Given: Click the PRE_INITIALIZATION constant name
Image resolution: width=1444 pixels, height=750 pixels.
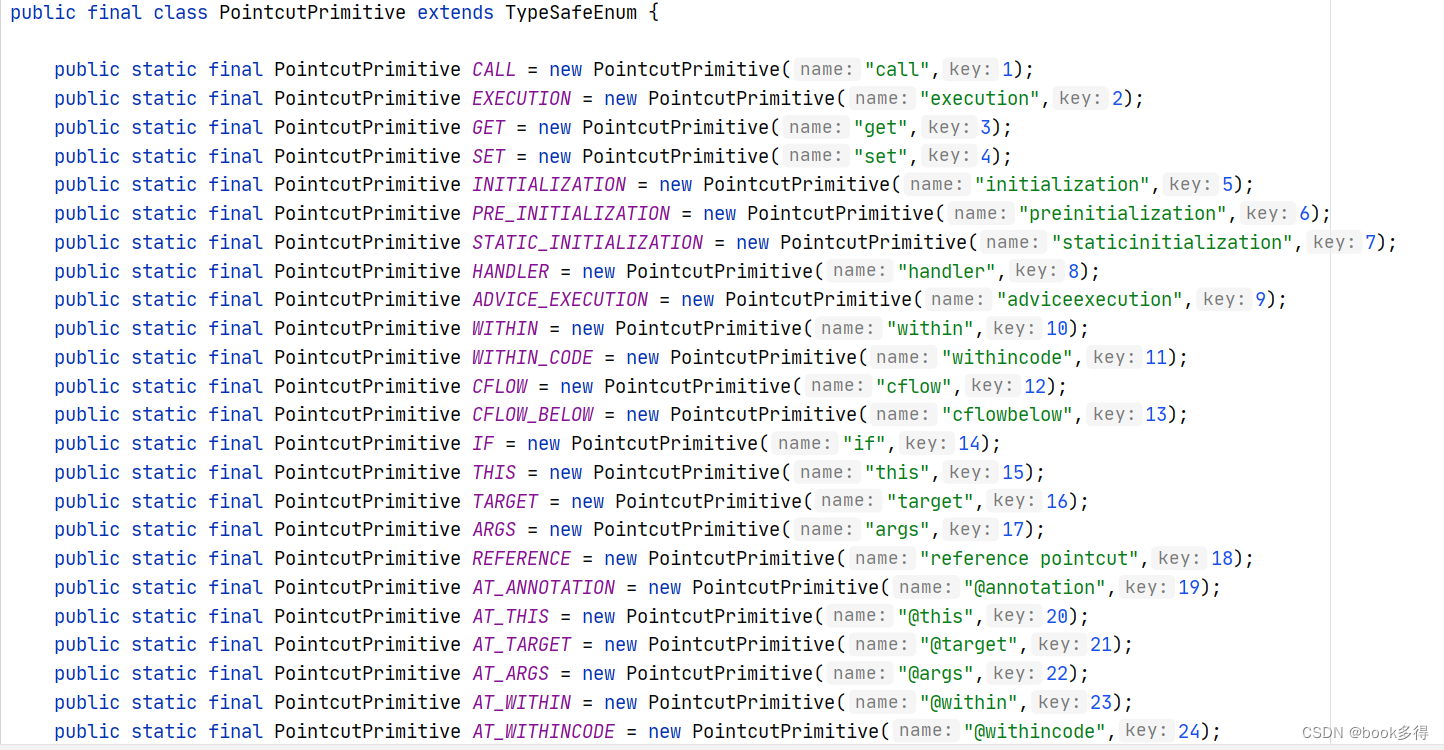Looking at the screenshot, I should point(571,214).
